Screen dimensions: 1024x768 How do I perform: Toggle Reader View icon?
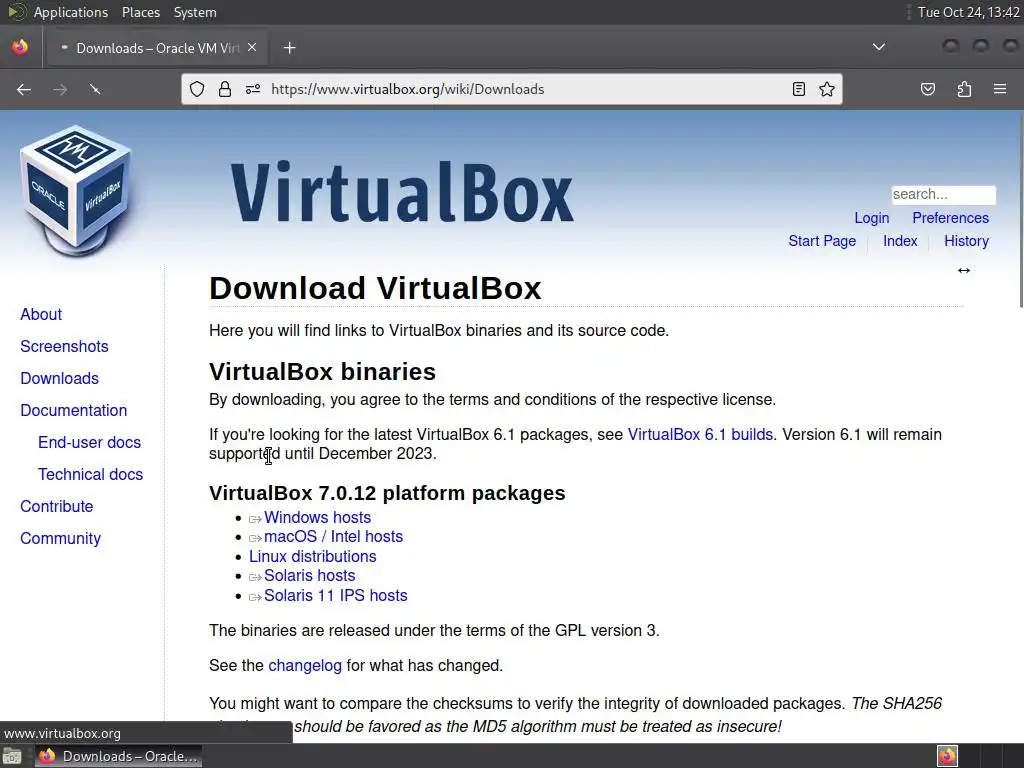pyautogui.click(x=799, y=89)
